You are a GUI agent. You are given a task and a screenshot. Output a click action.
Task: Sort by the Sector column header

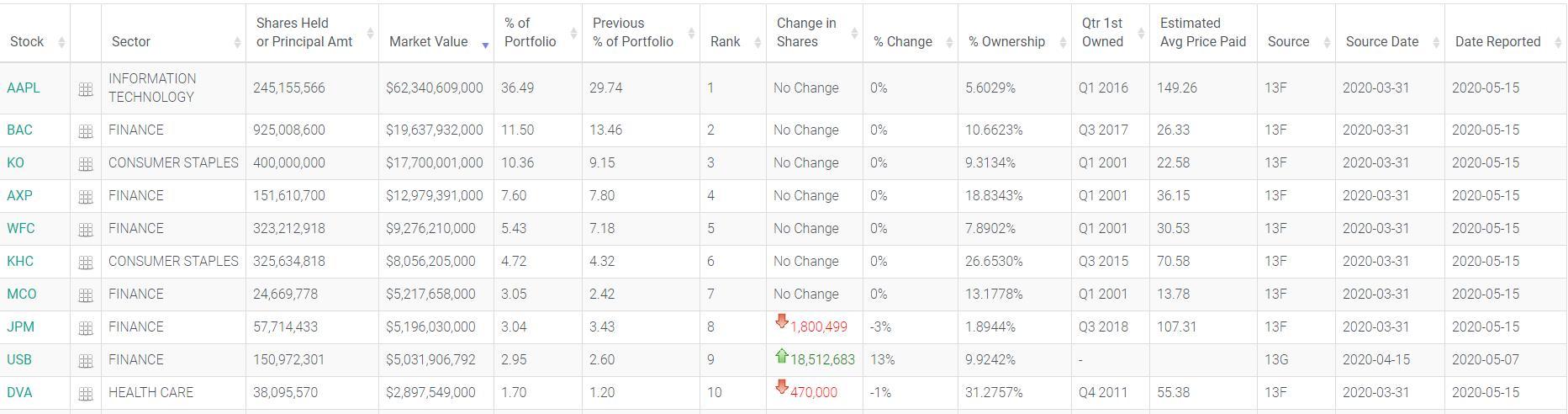point(131,41)
